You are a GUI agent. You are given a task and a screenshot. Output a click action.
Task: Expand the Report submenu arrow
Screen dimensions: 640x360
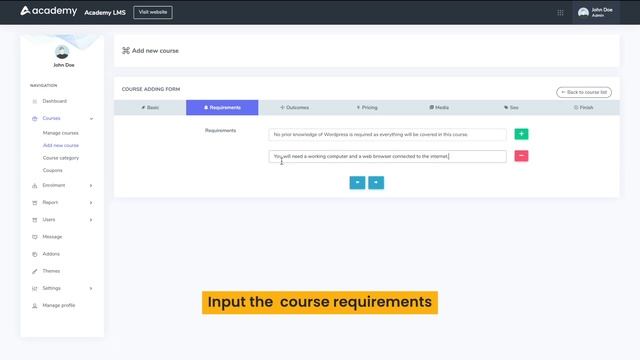tap(91, 203)
